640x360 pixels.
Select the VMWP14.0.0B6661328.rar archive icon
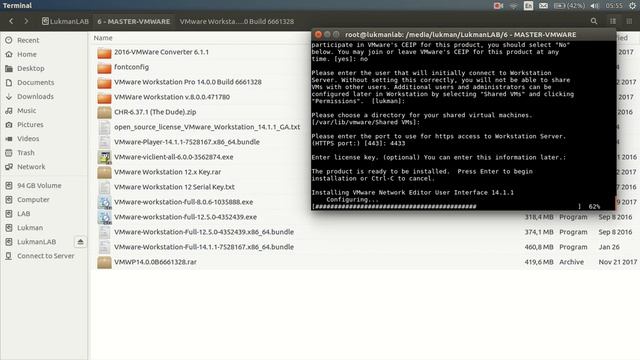104,262
